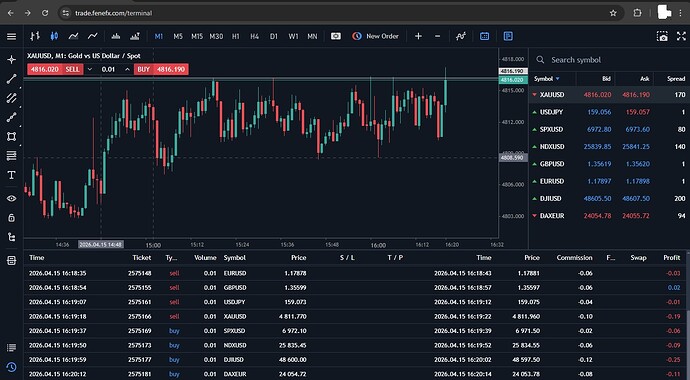Select the rectangle shapes tool
This screenshot has width=690, height=380.
tap(11, 137)
